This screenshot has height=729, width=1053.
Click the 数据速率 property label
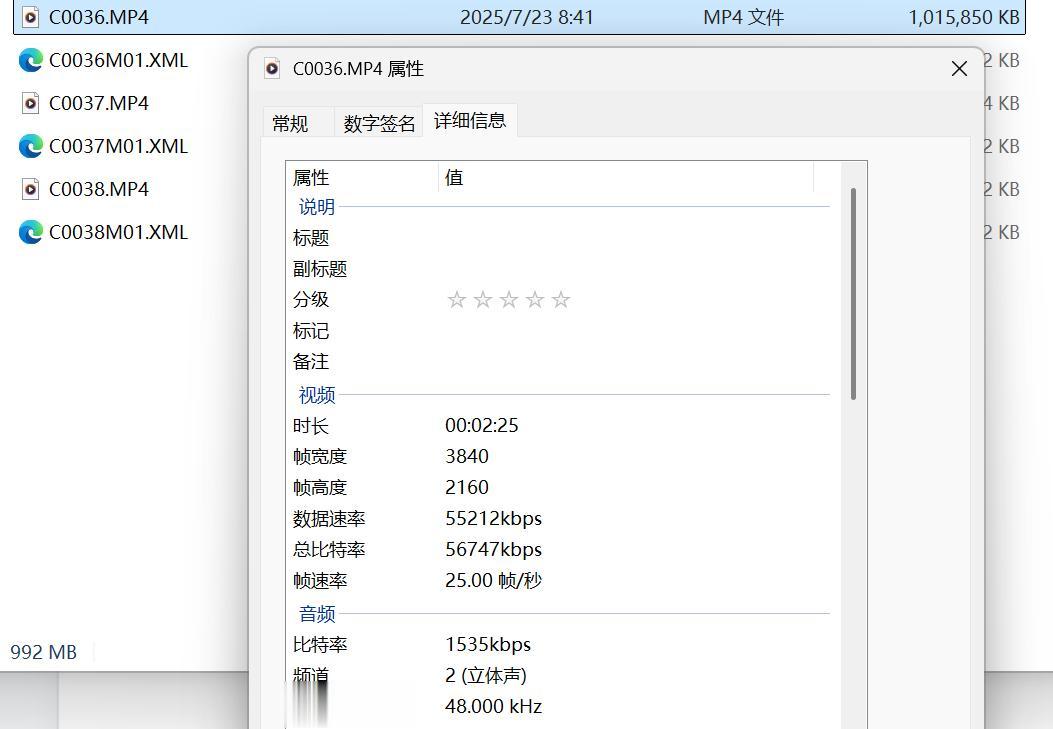(329, 519)
